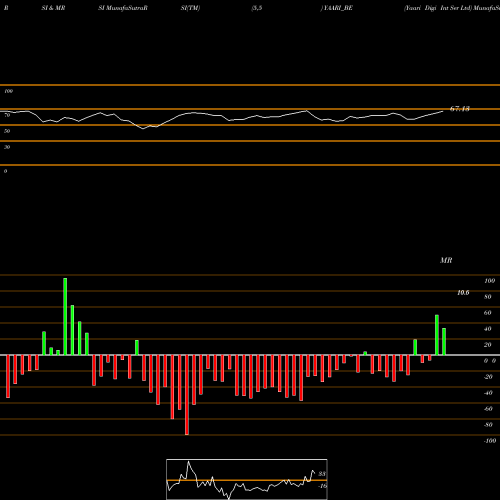This screenshot has width=500, height=500.
Task: Click the 'SI(TM)' header label
Action: point(190,8)
